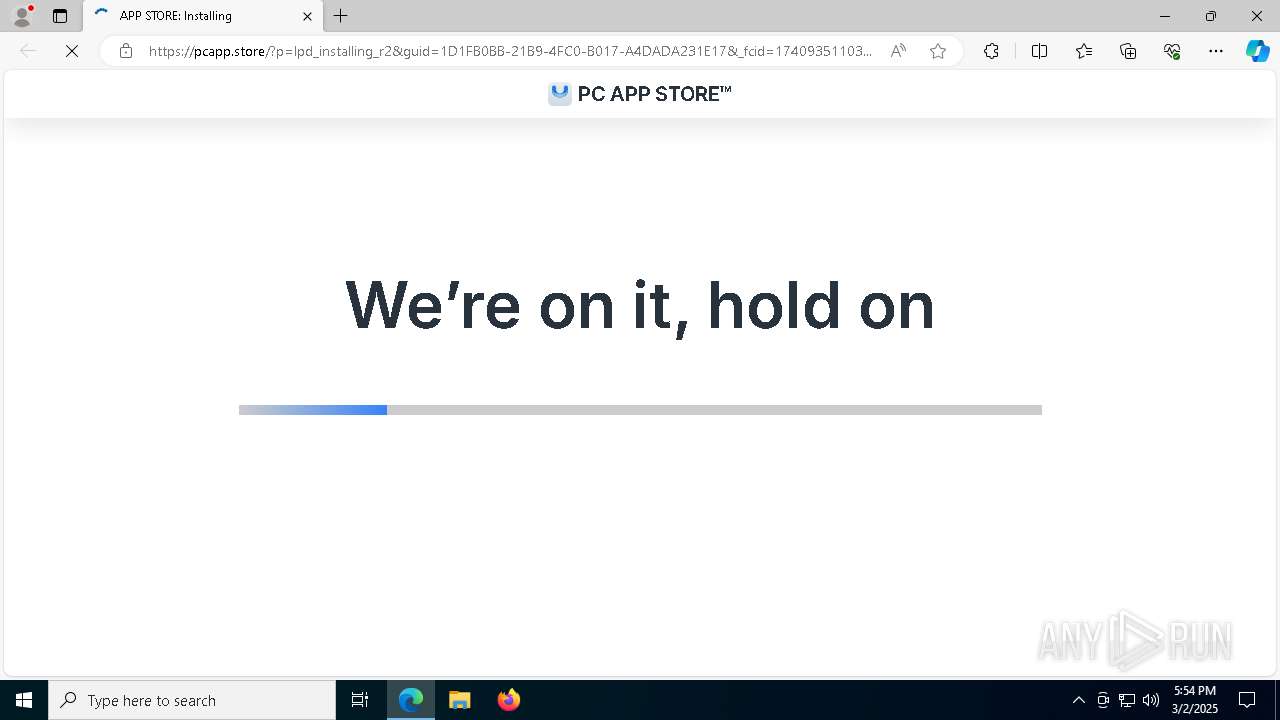Minimize the Edge window
This screenshot has width=1280, height=720.
[1165, 16]
